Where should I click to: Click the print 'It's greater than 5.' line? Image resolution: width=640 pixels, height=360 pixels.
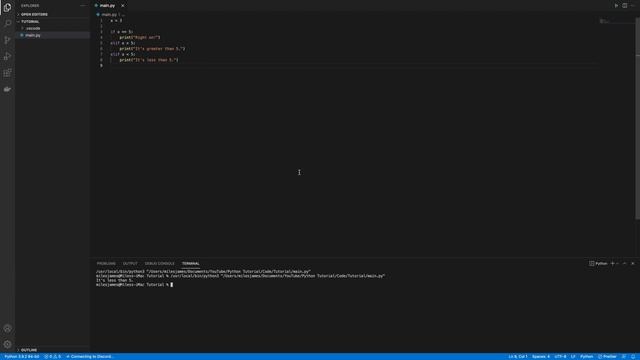tap(152, 49)
